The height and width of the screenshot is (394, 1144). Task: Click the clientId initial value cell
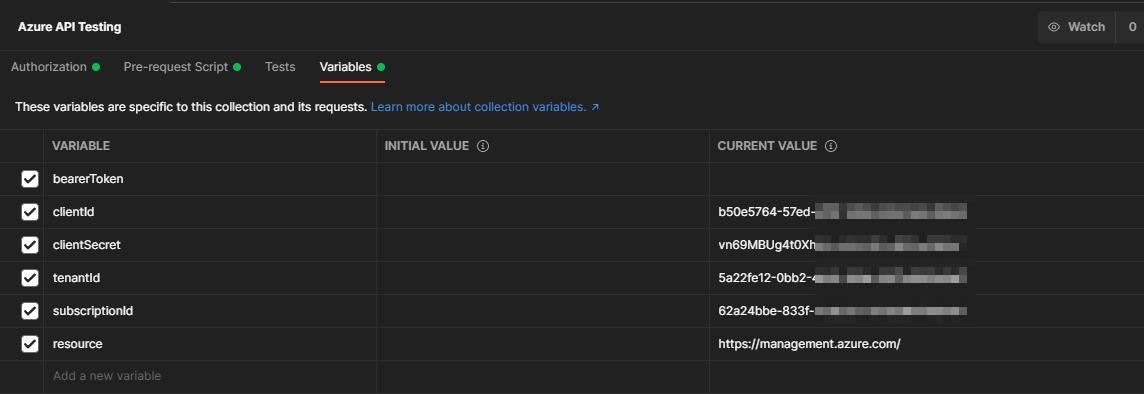click(x=543, y=212)
